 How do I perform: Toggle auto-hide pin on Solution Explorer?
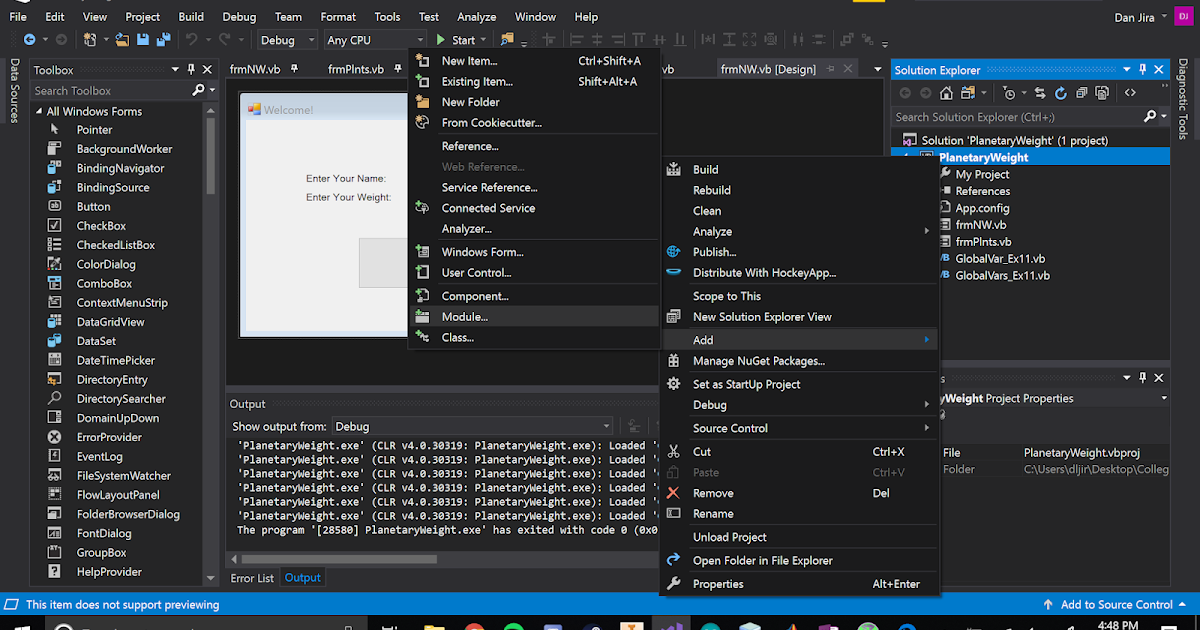(x=1143, y=69)
